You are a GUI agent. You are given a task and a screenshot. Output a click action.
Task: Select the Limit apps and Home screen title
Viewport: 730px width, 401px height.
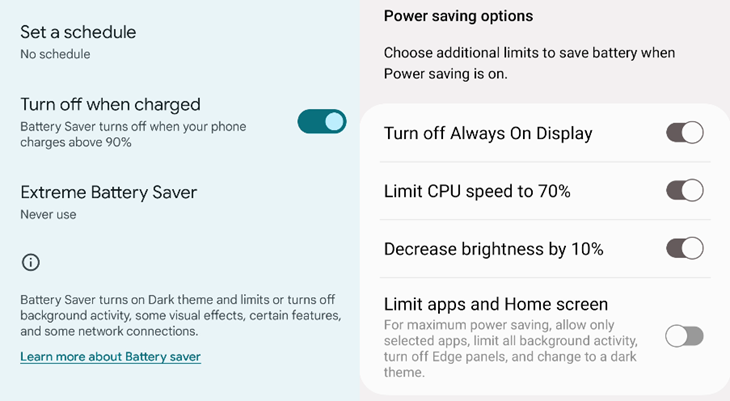496,304
